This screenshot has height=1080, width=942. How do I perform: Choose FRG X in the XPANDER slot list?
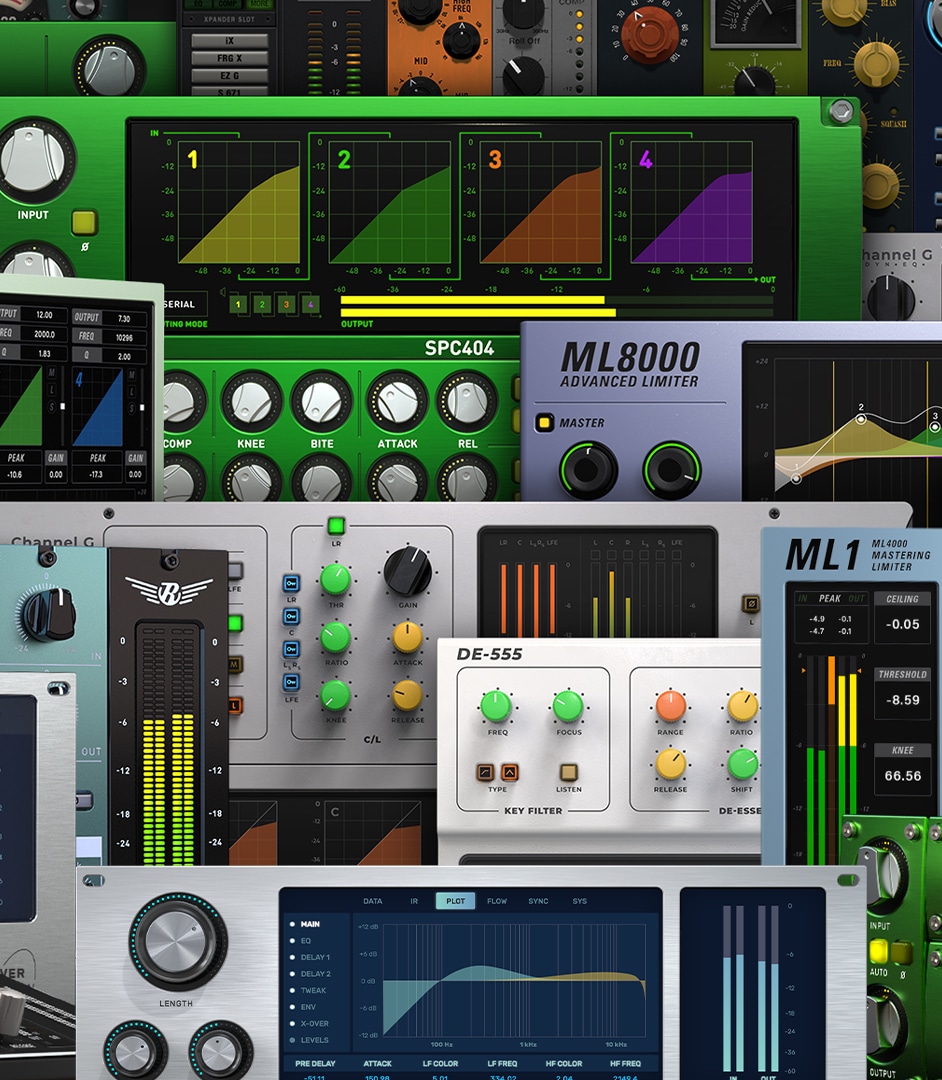[229, 58]
